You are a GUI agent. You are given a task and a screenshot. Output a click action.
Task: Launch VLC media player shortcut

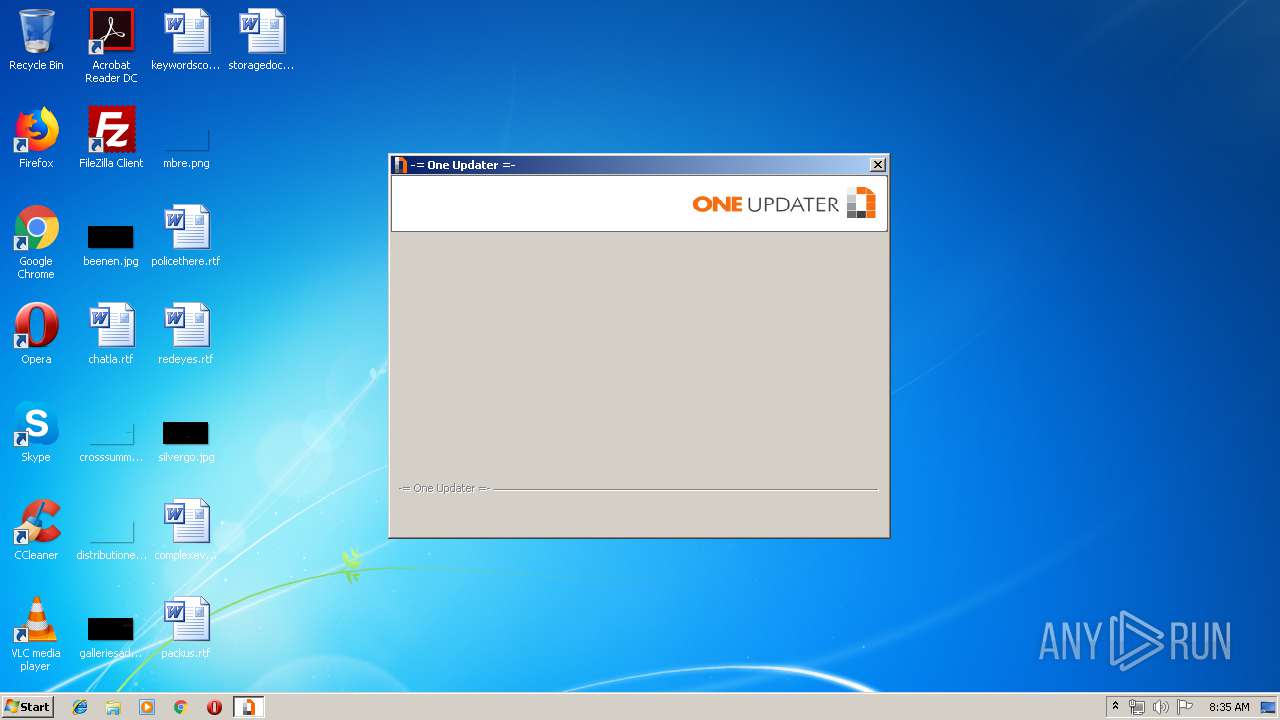[x=36, y=634]
